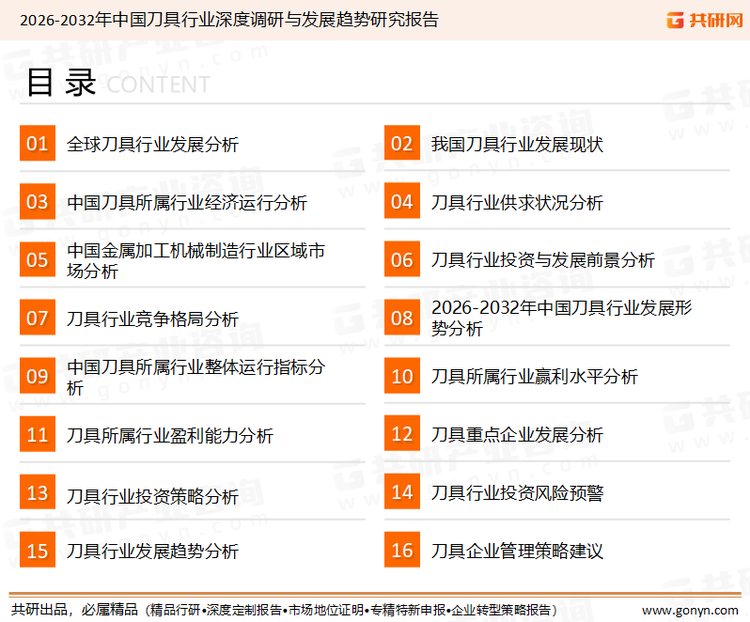Click the 目录 heading

pos(61,83)
